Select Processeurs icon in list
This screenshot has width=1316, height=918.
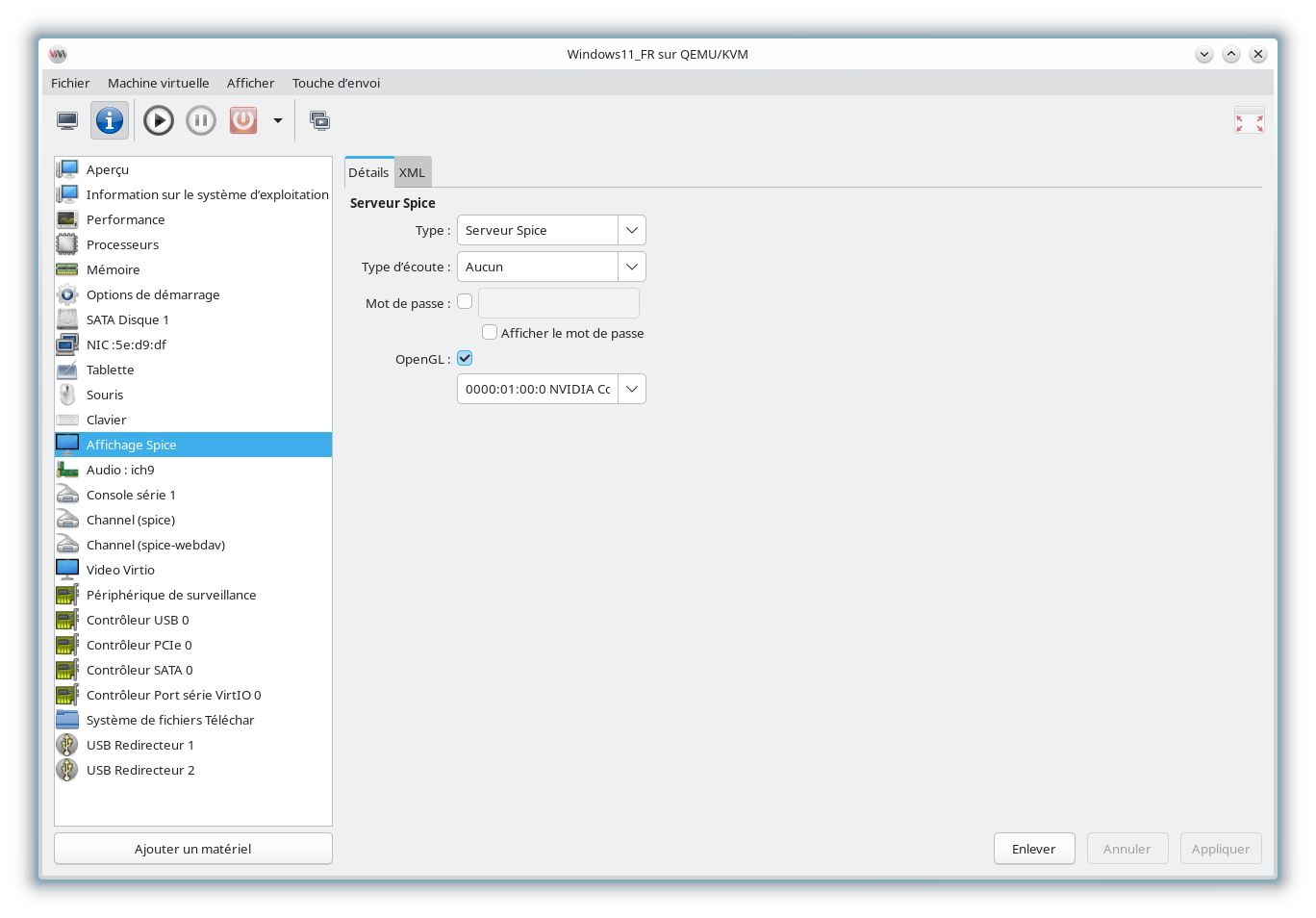pos(67,244)
